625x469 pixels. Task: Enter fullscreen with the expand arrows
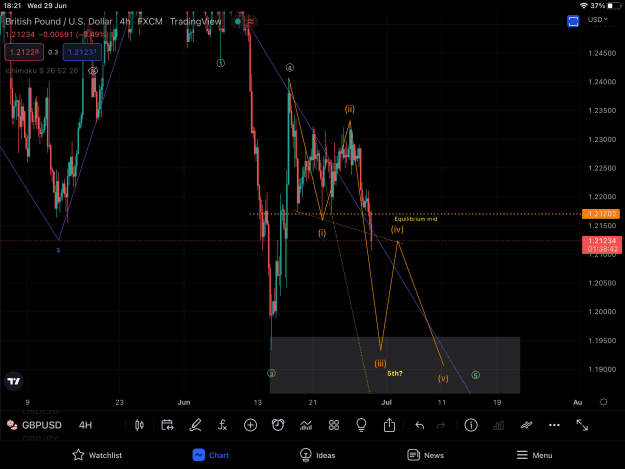coord(582,425)
